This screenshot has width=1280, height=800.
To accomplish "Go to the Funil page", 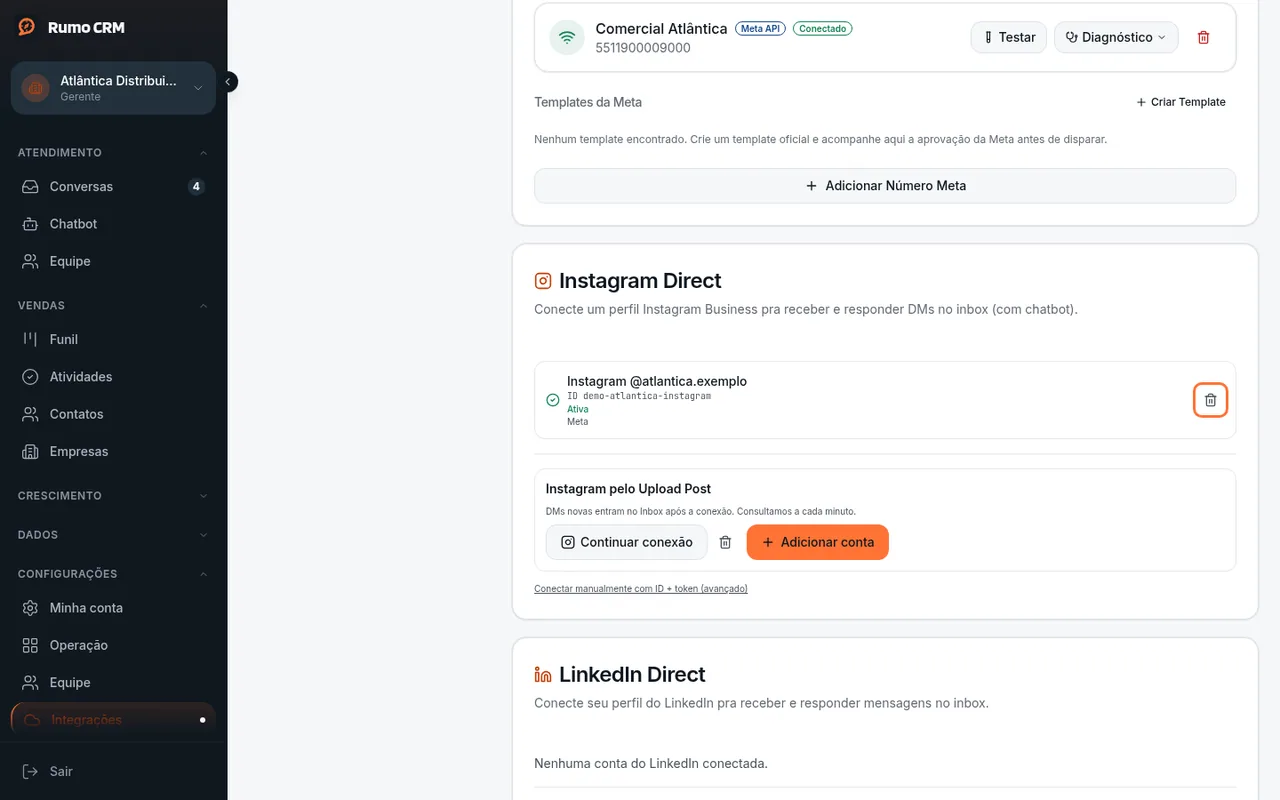I will [x=113, y=339].
